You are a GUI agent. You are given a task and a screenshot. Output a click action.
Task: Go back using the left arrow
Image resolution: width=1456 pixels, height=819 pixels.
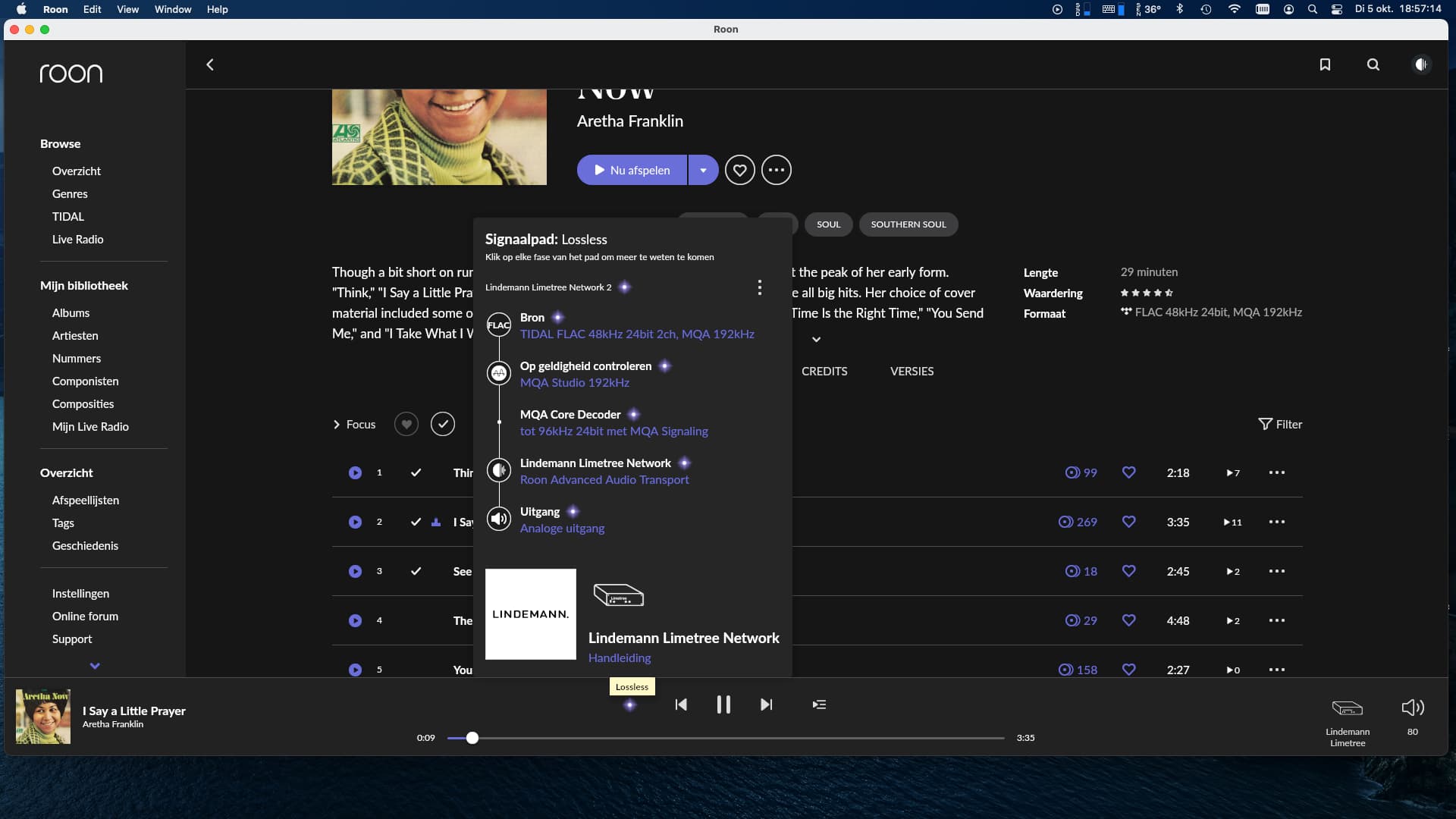[210, 64]
